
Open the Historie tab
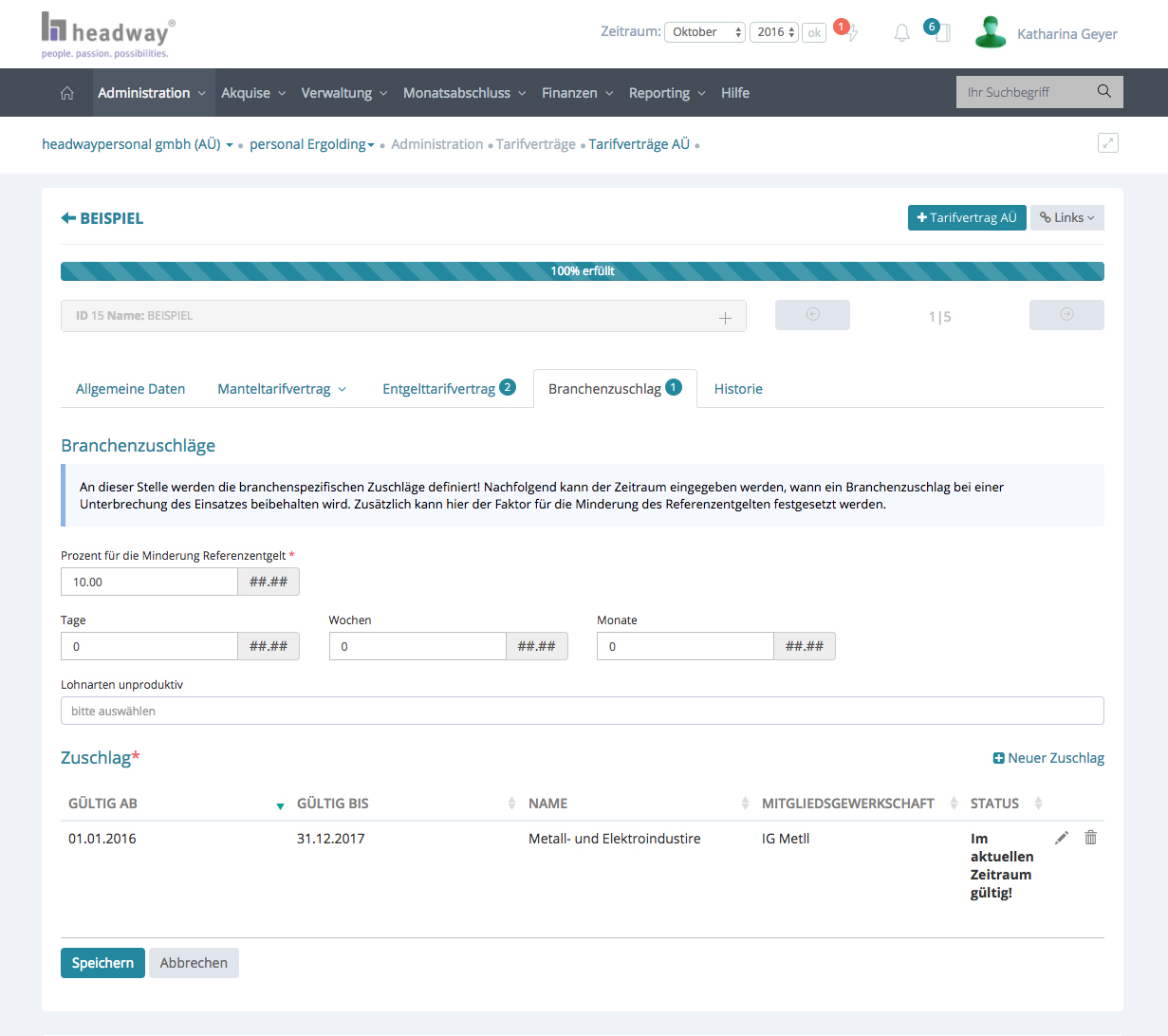tap(738, 389)
